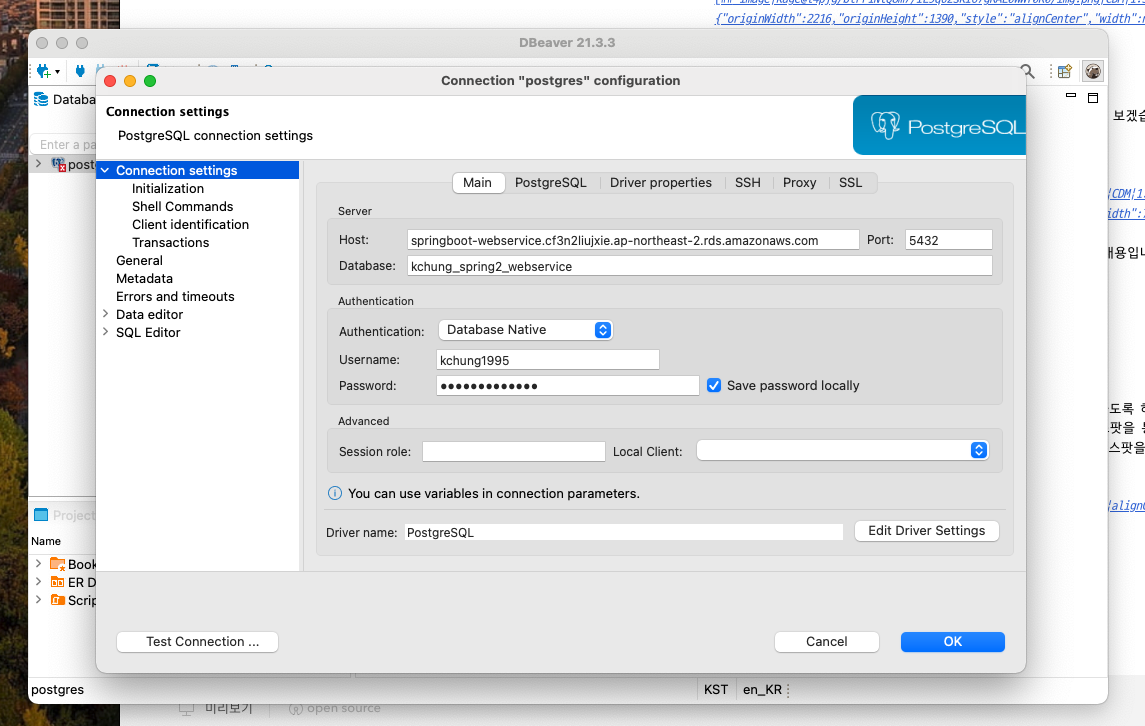Select Initialization in settings tree

(x=168, y=188)
